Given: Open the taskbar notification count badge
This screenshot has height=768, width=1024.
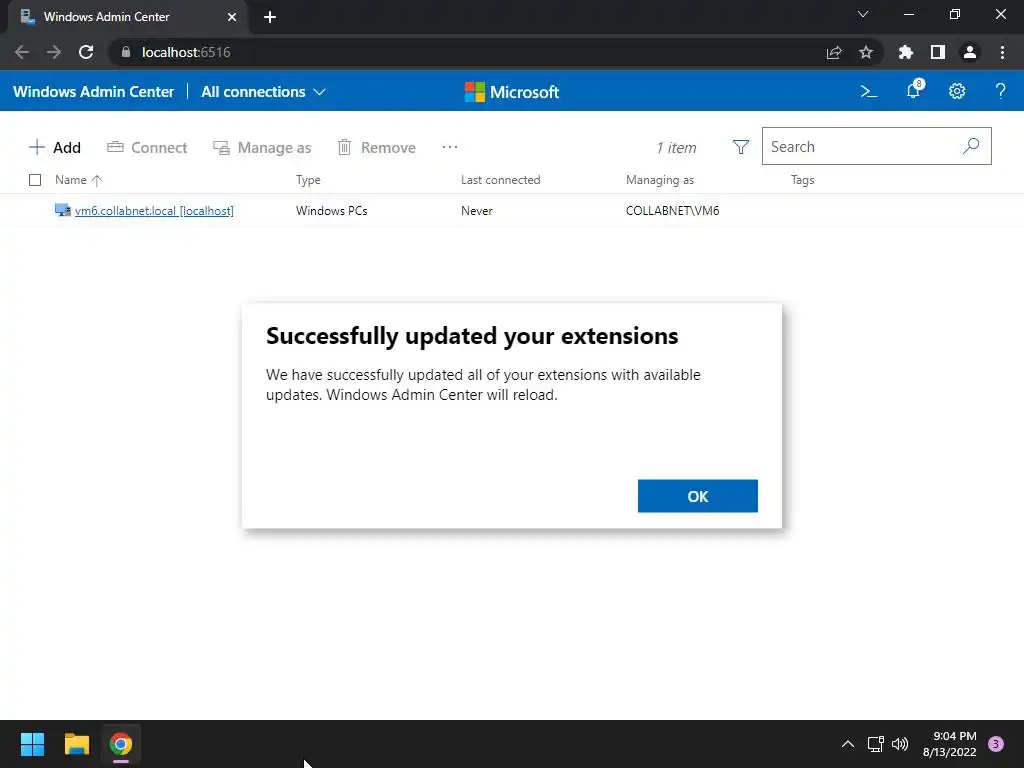Looking at the screenshot, I should click(996, 744).
